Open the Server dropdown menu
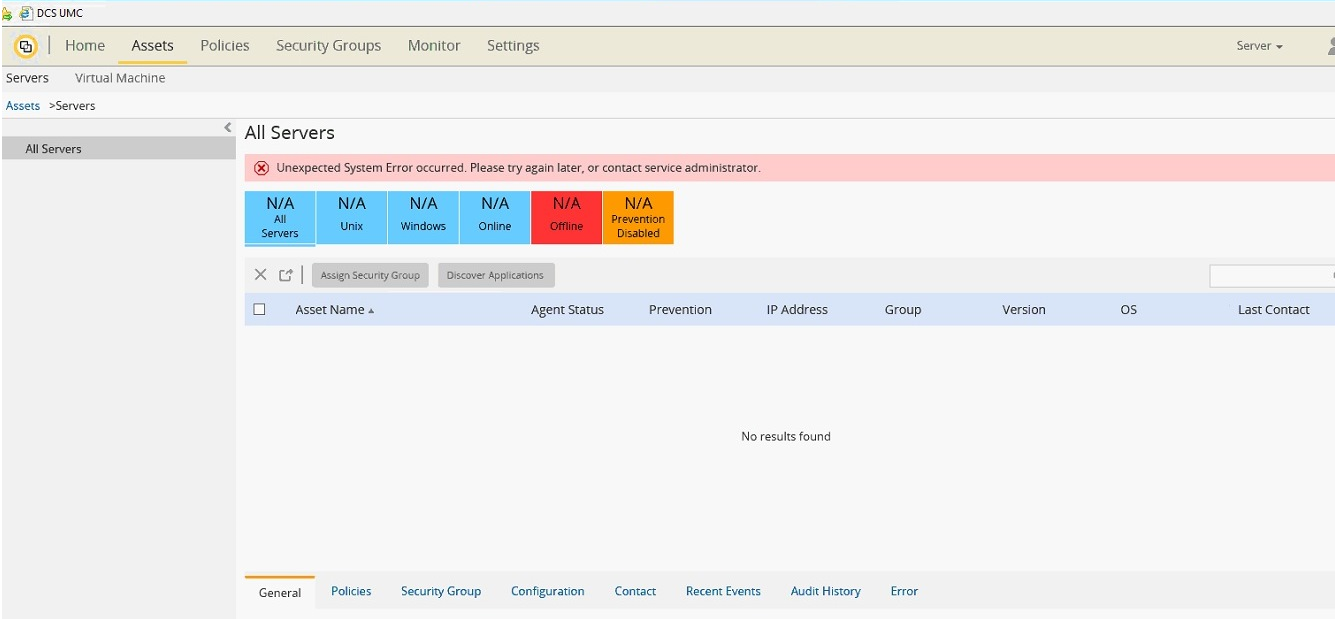The height and width of the screenshot is (619, 1335). (x=1259, y=46)
